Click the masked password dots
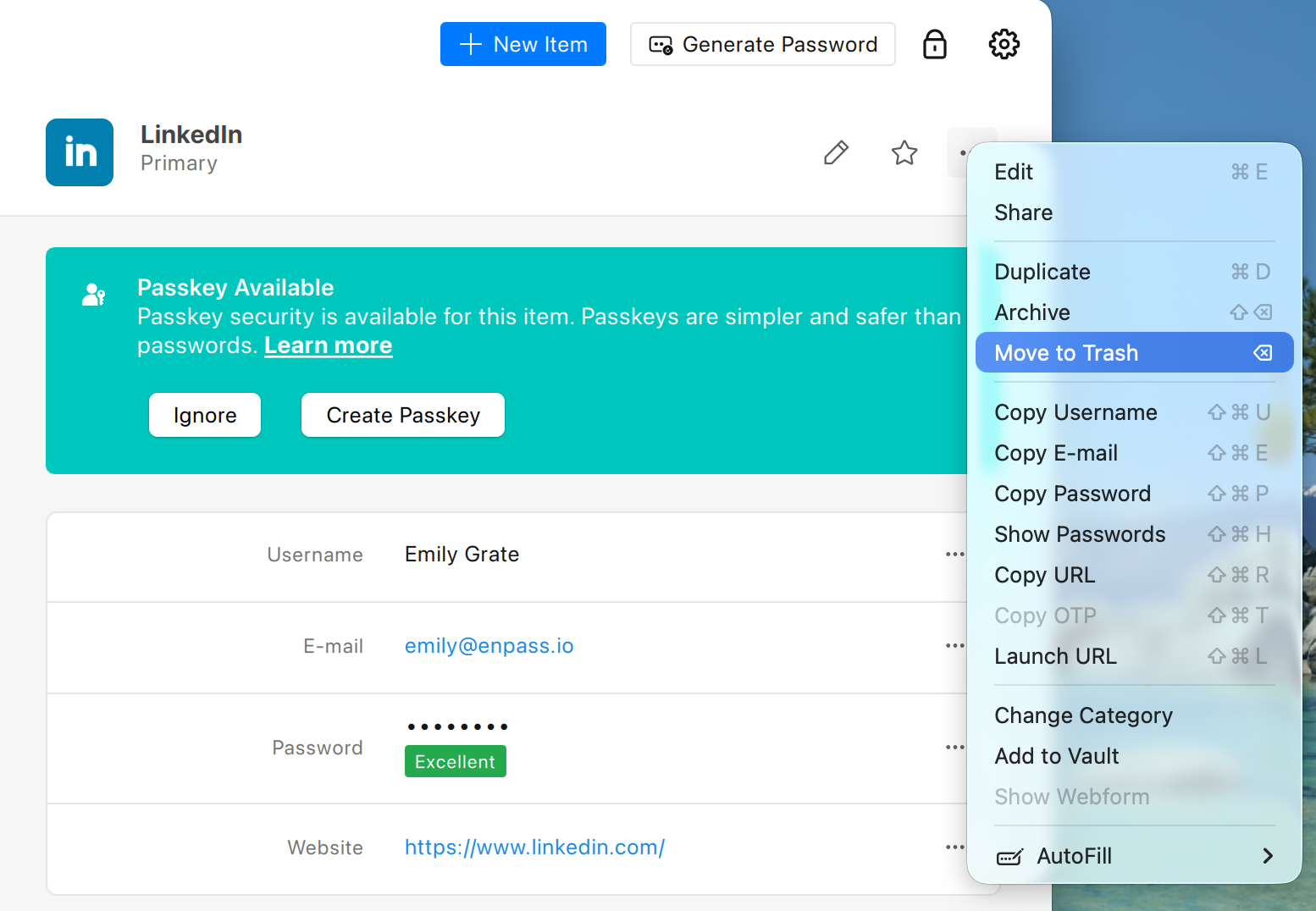Viewport: 1316px width, 911px height. point(457,726)
